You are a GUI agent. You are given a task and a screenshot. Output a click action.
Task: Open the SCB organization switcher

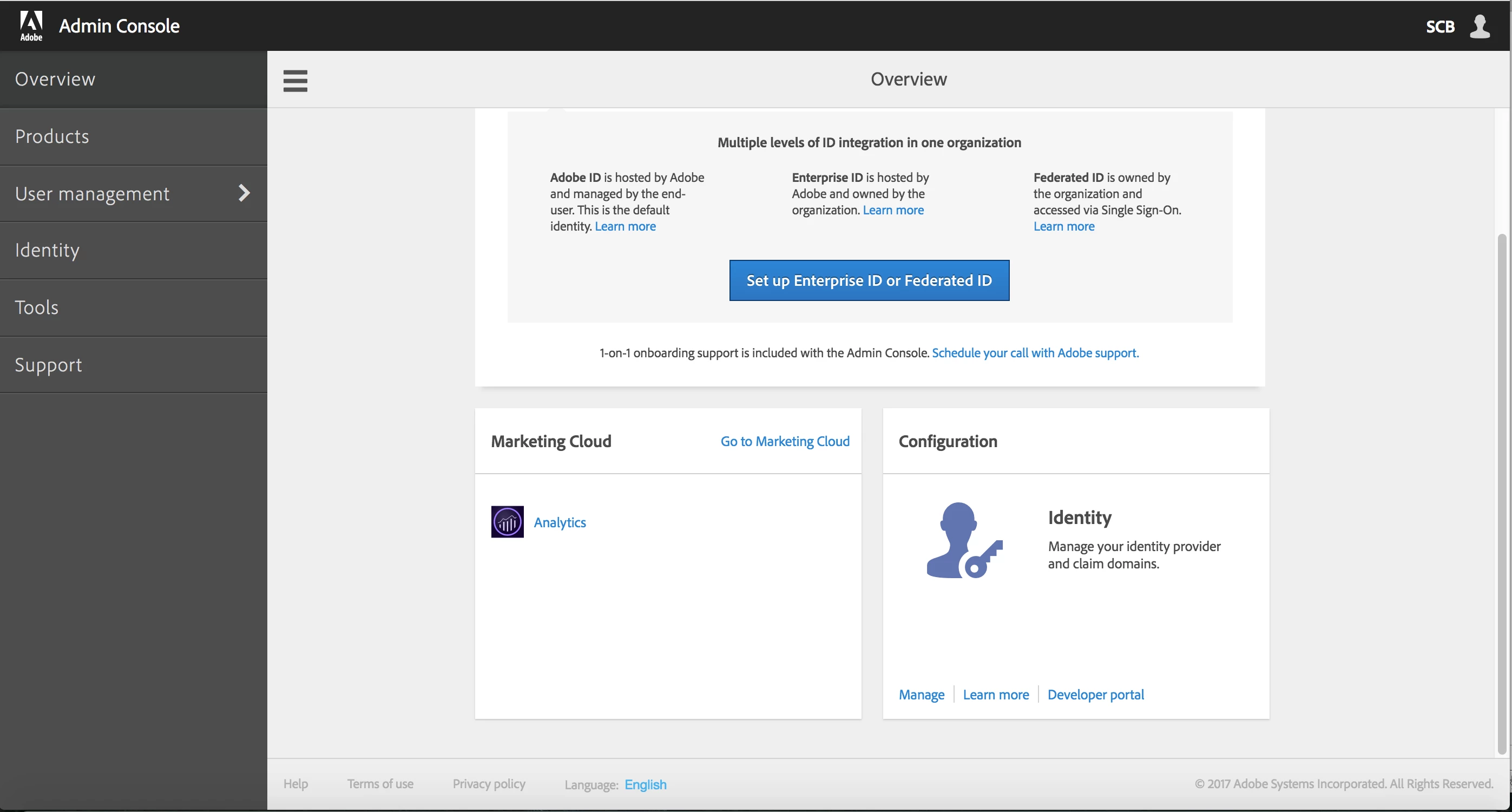pyautogui.click(x=1440, y=27)
